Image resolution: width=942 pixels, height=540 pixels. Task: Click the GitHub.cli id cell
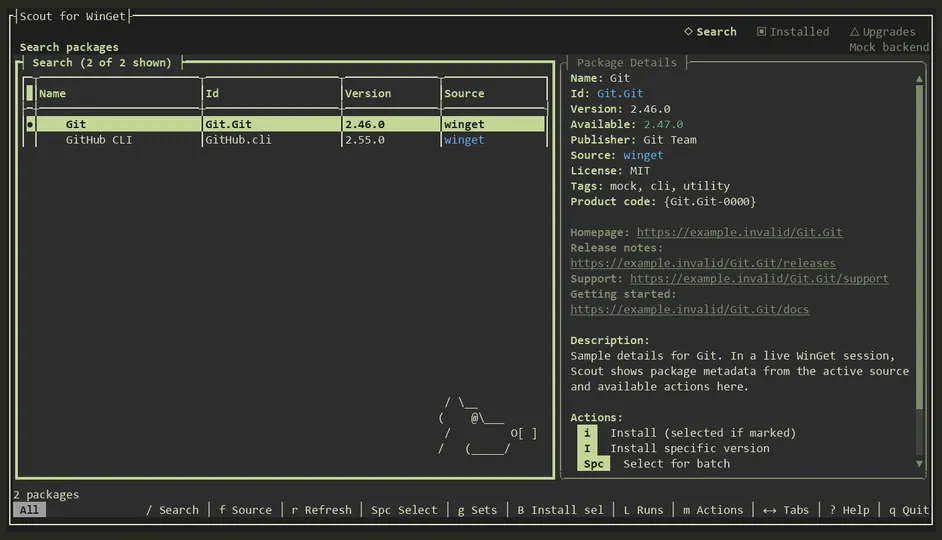(238, 140)
